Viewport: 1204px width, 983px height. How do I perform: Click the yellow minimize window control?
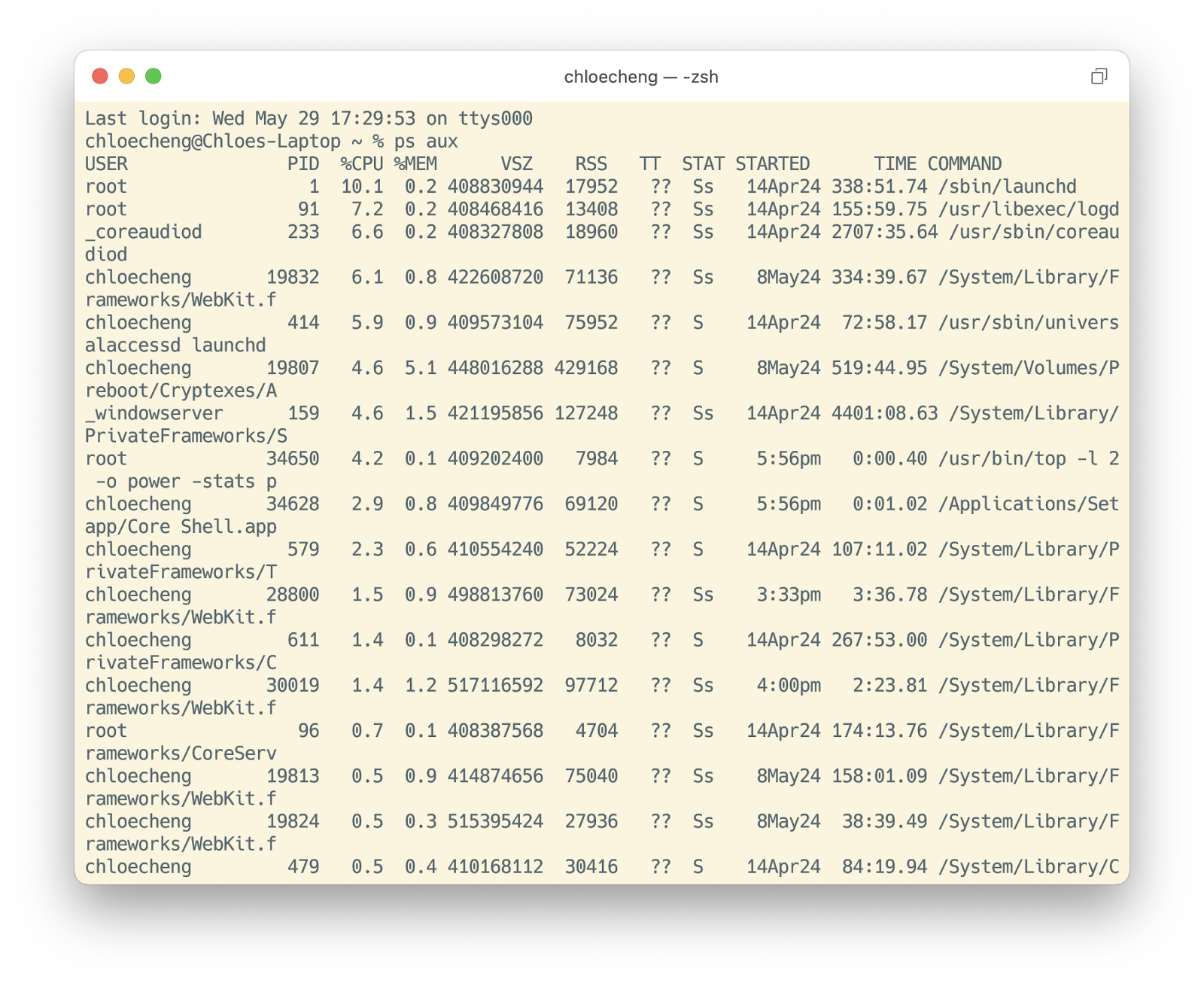(x=126, y=75)
